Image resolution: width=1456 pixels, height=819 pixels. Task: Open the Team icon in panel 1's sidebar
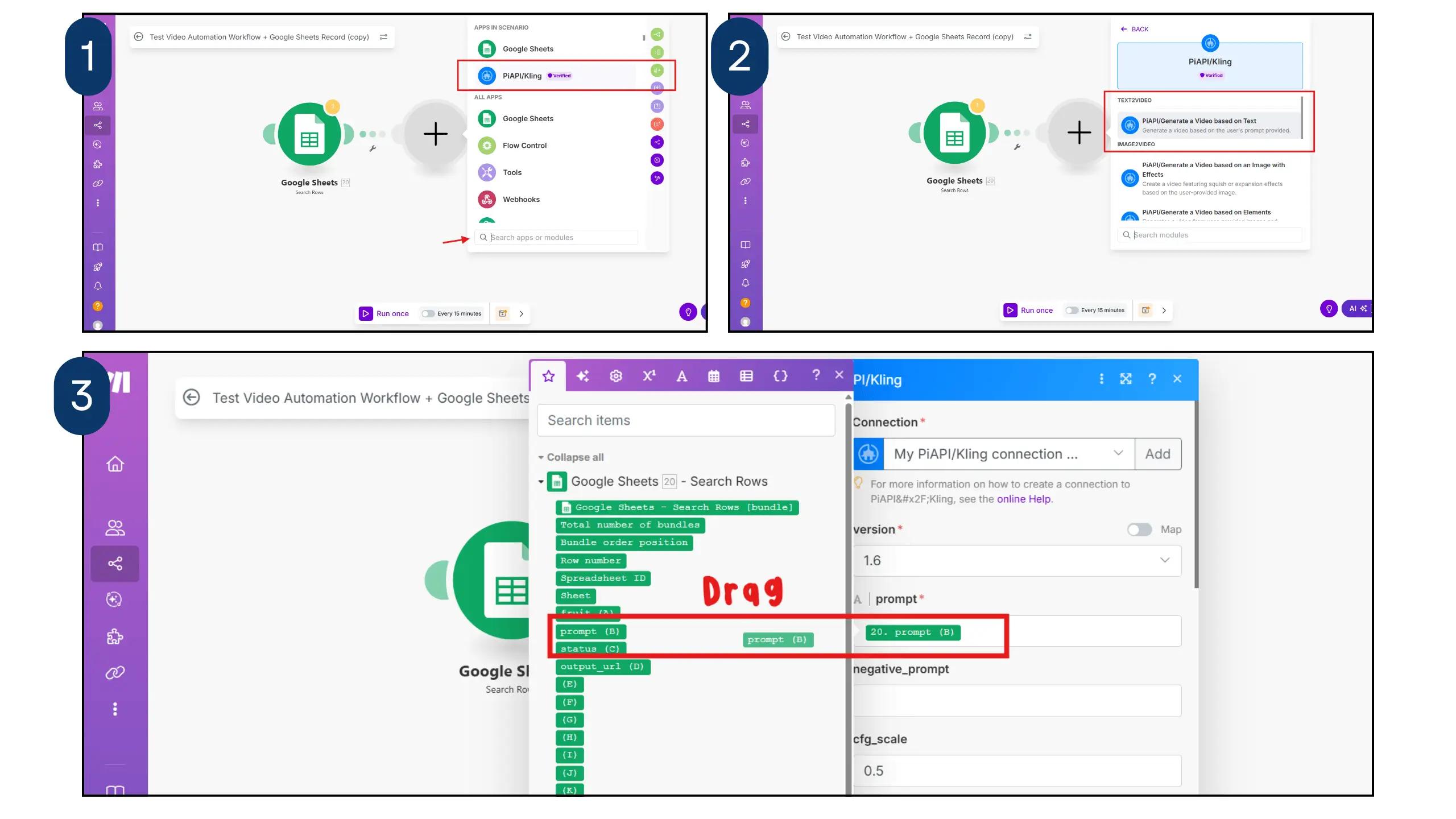pos(98,106)
